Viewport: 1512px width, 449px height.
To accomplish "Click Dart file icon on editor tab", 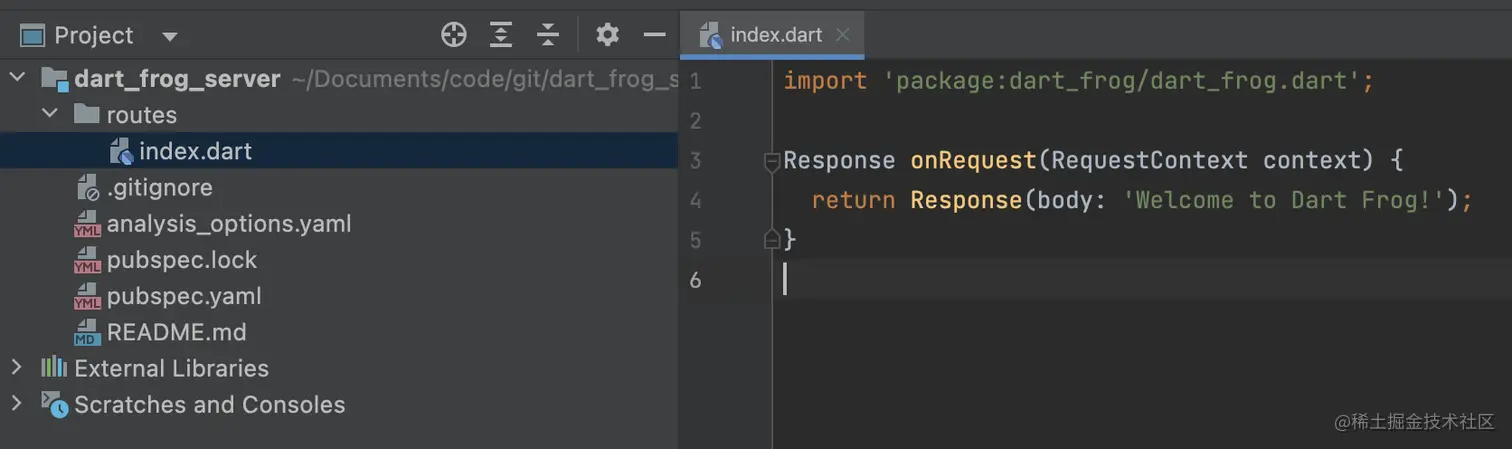I will click(x=710, y=35).
